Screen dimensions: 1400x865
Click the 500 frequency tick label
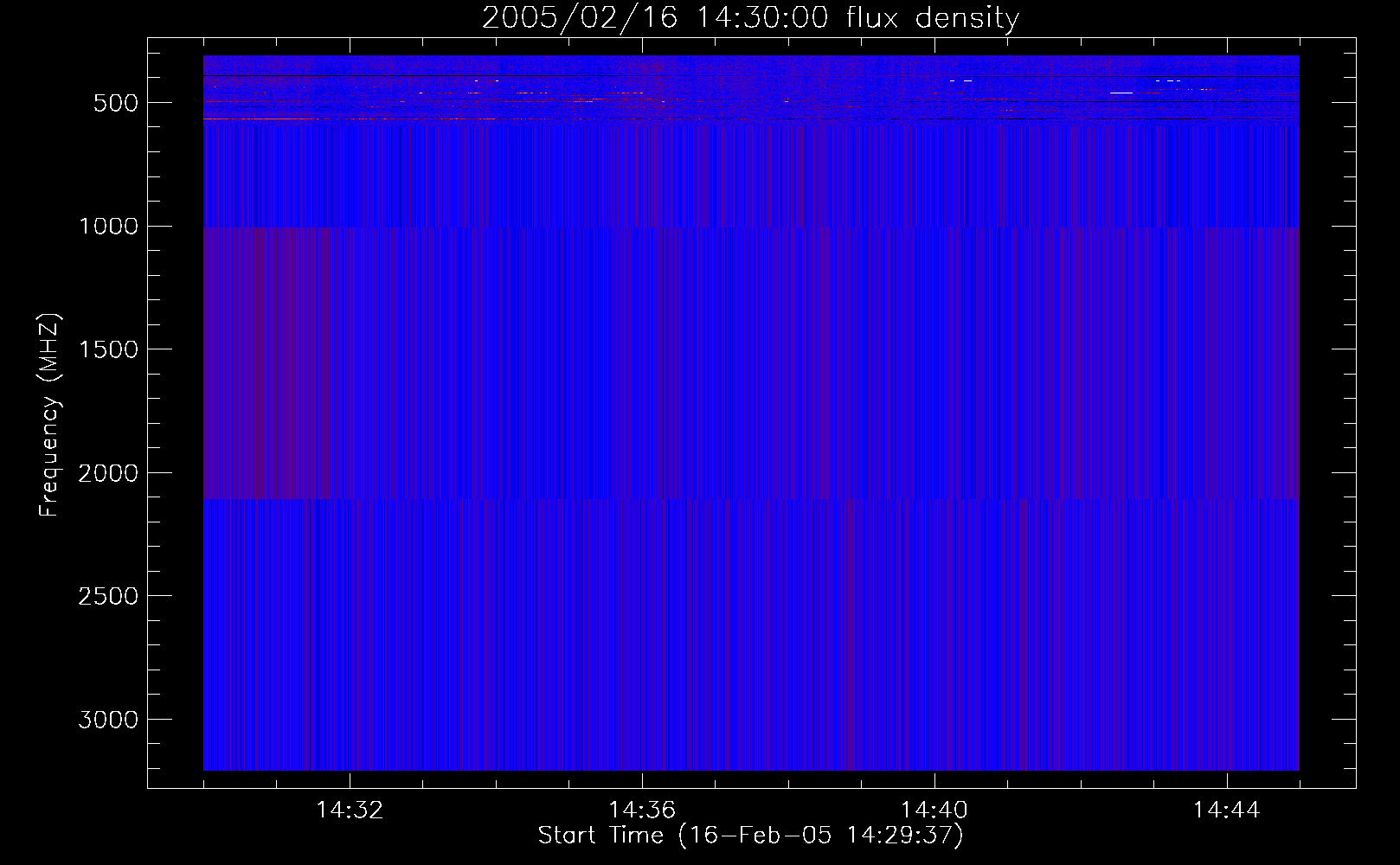click(117, 103)
